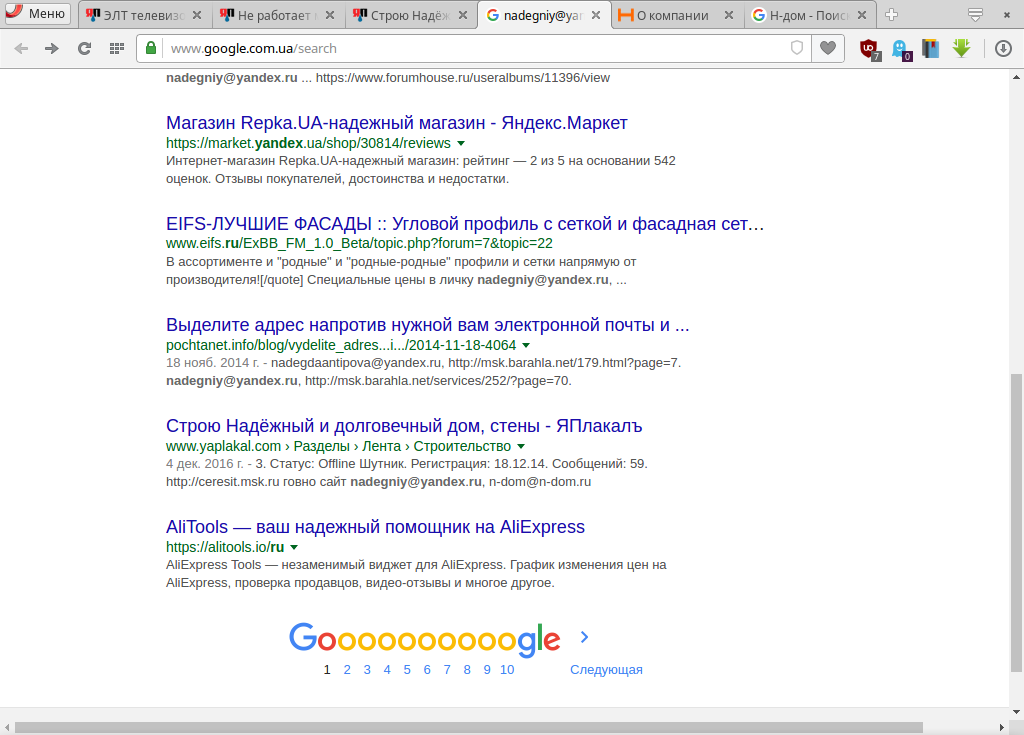Open Выделите адрес напротив нужной result

pyautogui.click(x=428, y=325)
